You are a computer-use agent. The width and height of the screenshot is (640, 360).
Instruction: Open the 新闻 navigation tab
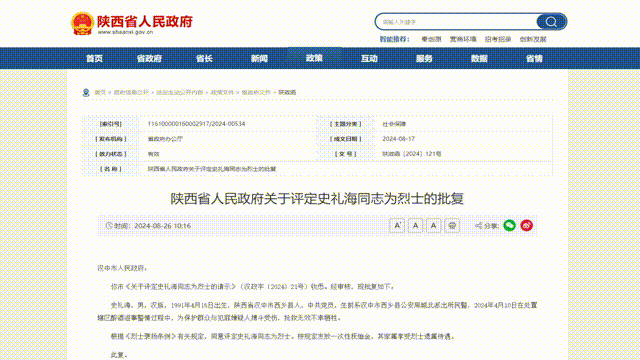[x=259, y=58]
